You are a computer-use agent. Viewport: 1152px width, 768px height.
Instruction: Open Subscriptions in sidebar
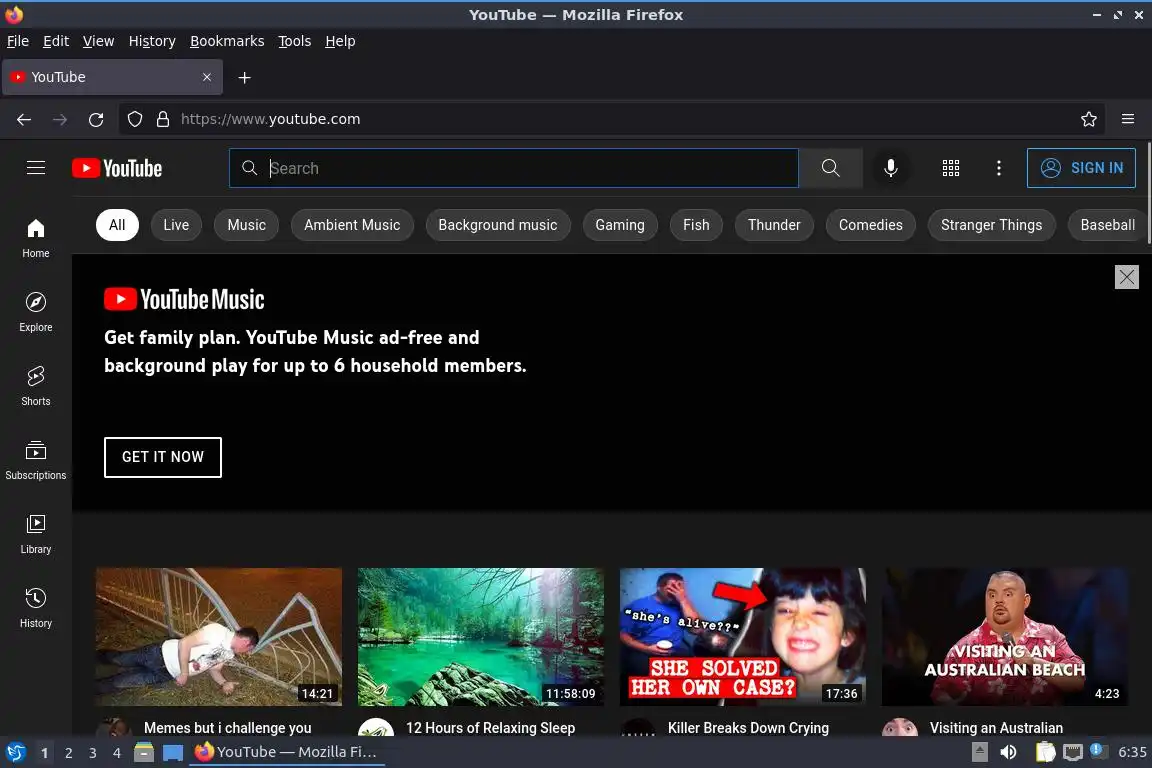(x=35, y=460)
